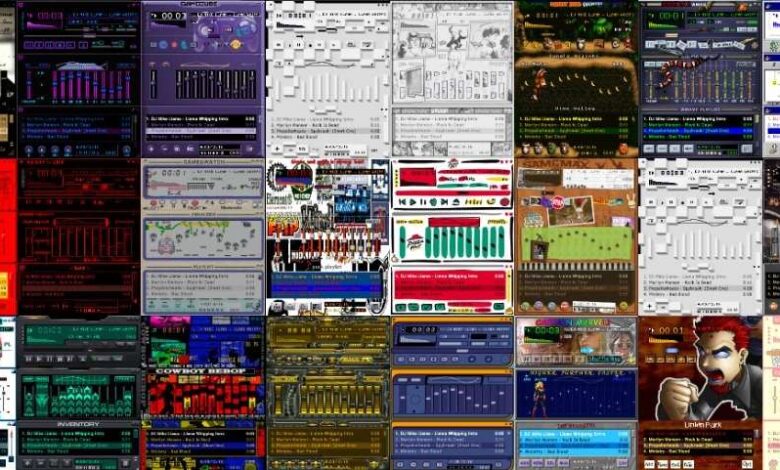
Task: Select DJ Mike Llama track in Pizza Hut playlist
Action: [x=450, y=276]
